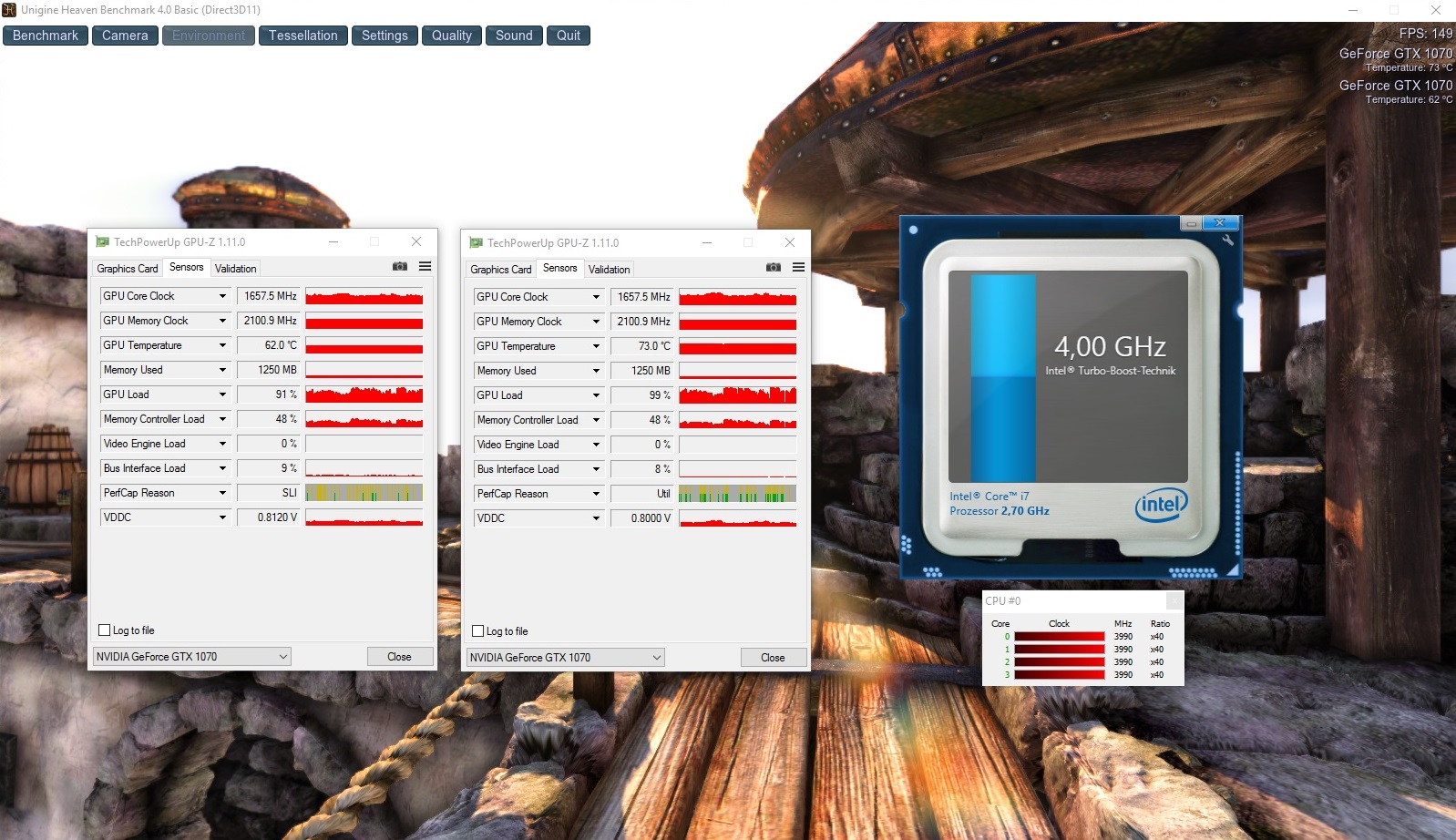
Task: Click the "62.0 °C" temperature value
Action: [x=281, y=345]
